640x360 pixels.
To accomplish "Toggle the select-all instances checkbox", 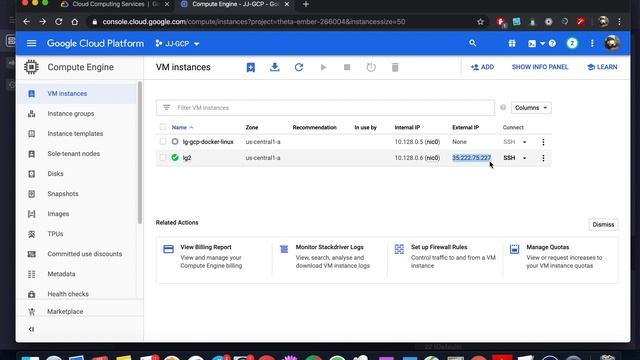I will [x=163, y=127].
